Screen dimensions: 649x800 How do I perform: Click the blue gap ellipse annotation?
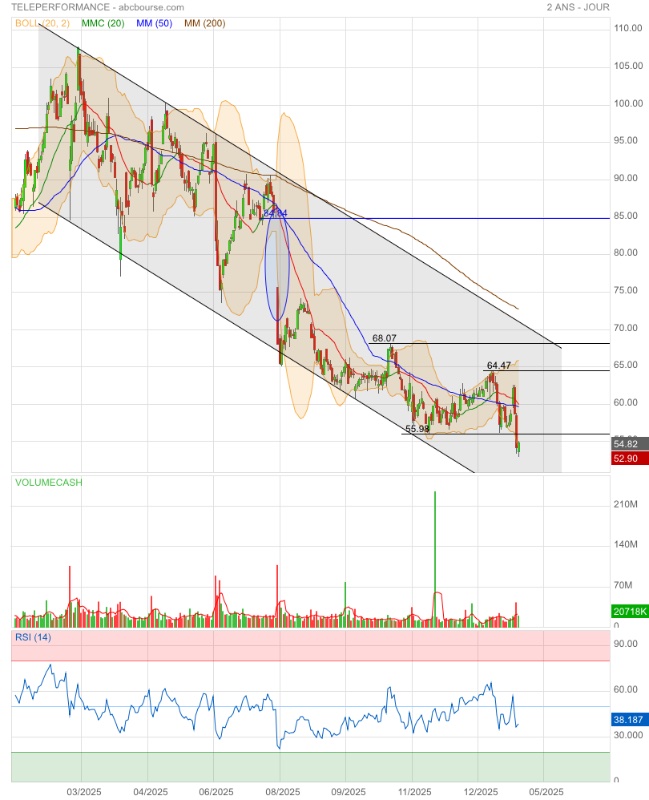pos(277,264)
